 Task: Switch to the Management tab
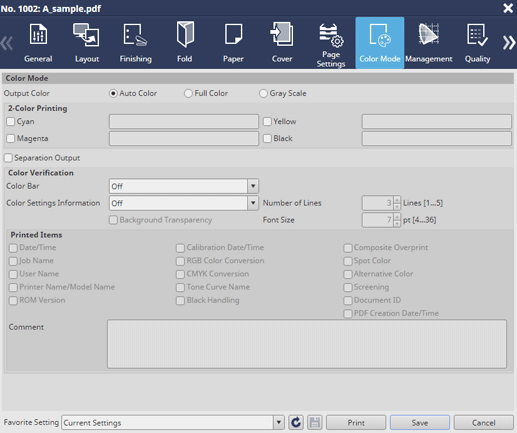[x=428, y=43]
